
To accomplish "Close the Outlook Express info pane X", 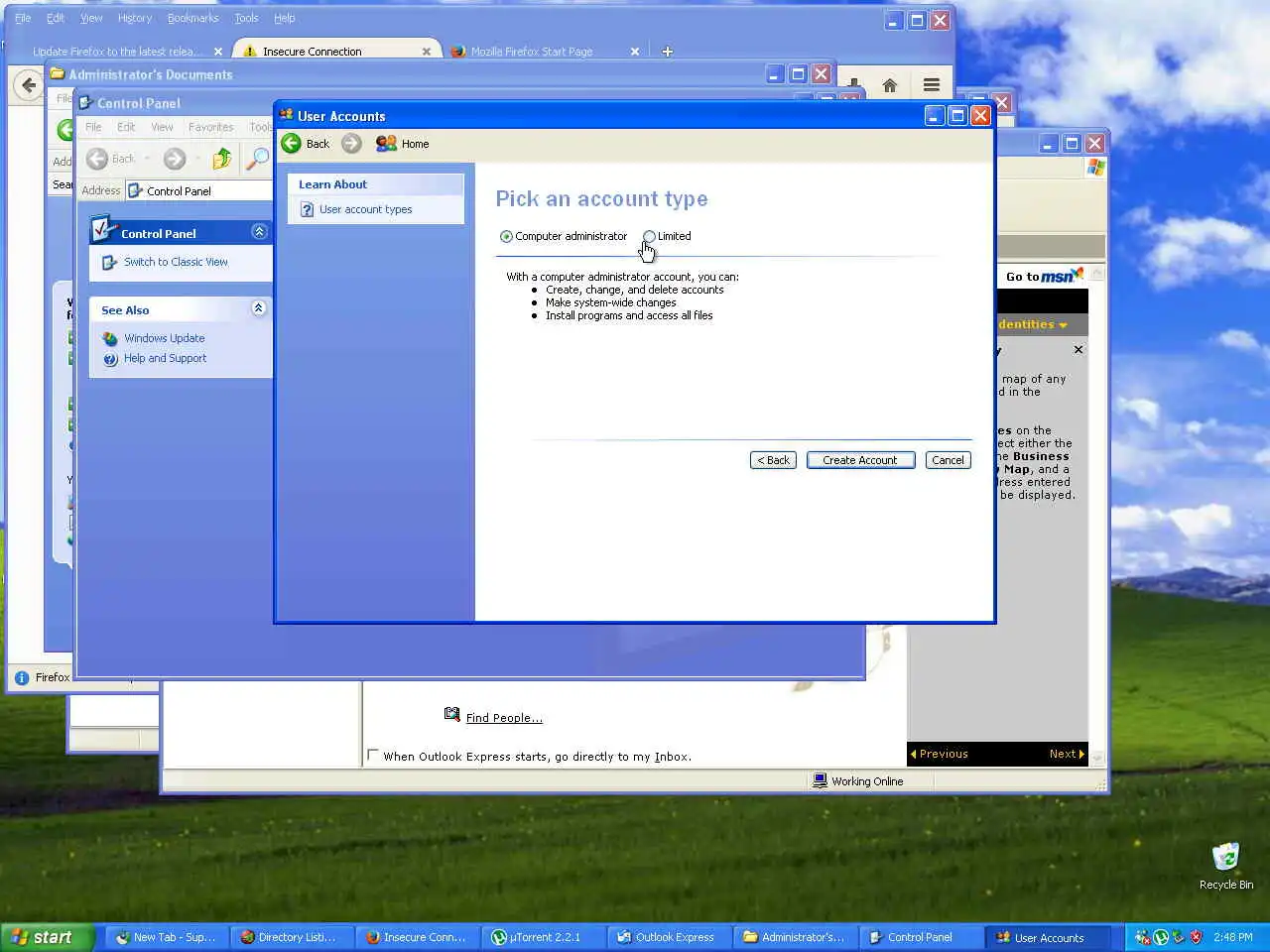I will 1079,350.
